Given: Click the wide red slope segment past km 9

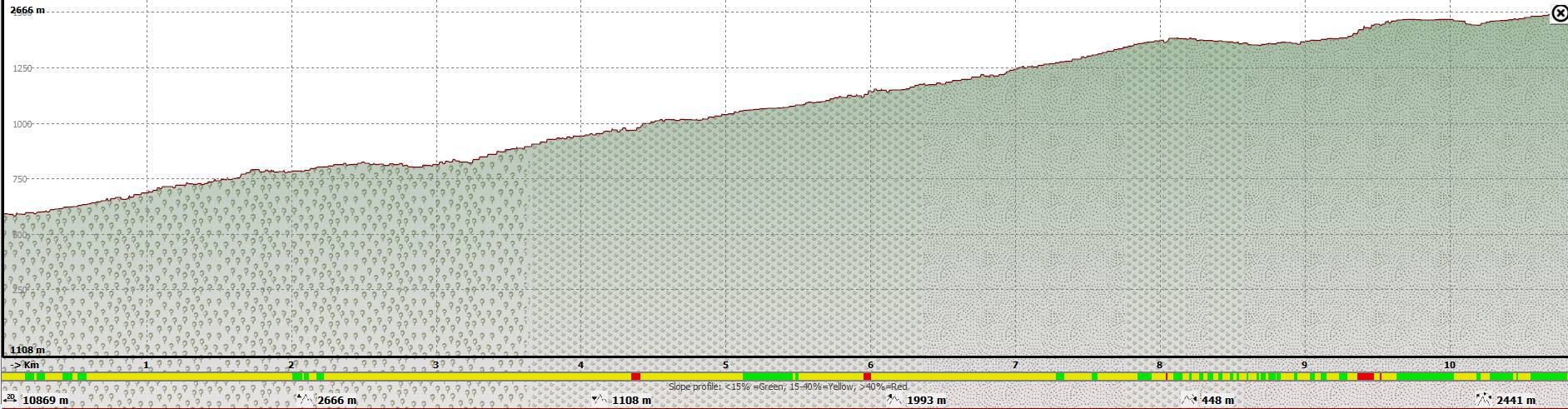Looking at the screenshot, I should click(1366, 377).
